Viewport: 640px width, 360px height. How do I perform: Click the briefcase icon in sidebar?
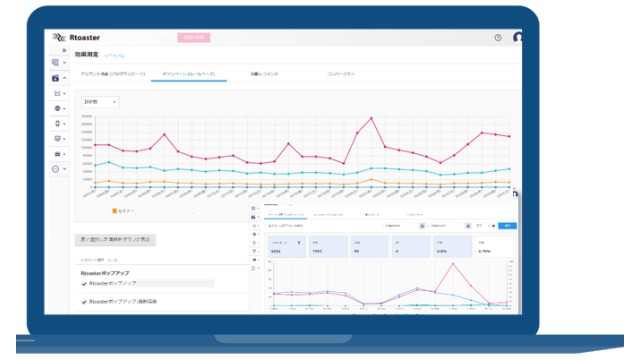(57, 154)
